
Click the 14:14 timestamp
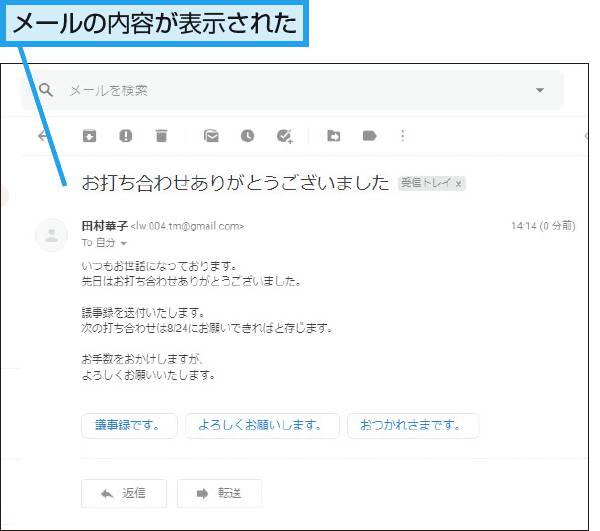543,226
